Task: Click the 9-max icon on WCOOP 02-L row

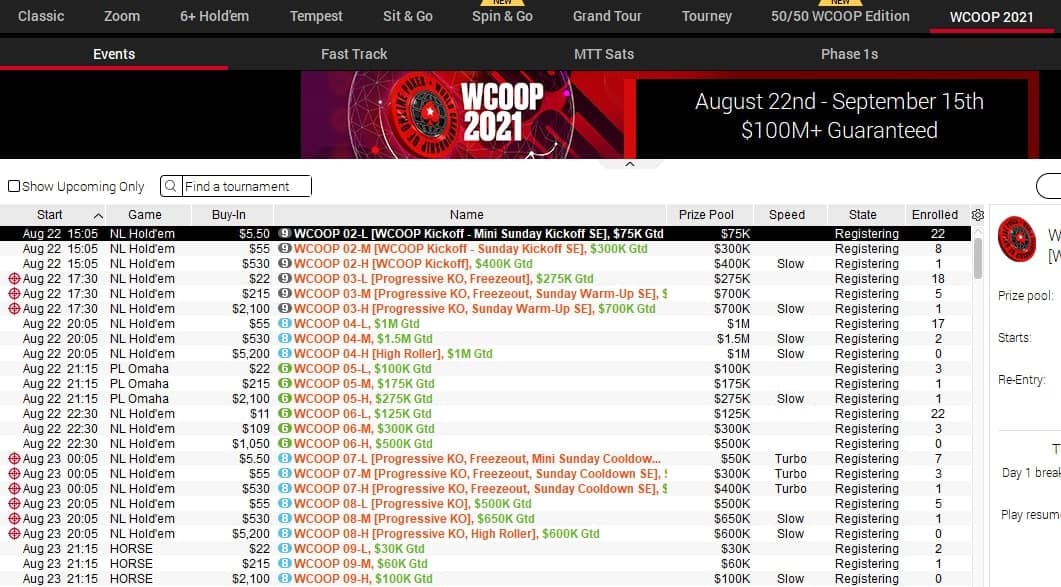Action: (x=285, y=234)
